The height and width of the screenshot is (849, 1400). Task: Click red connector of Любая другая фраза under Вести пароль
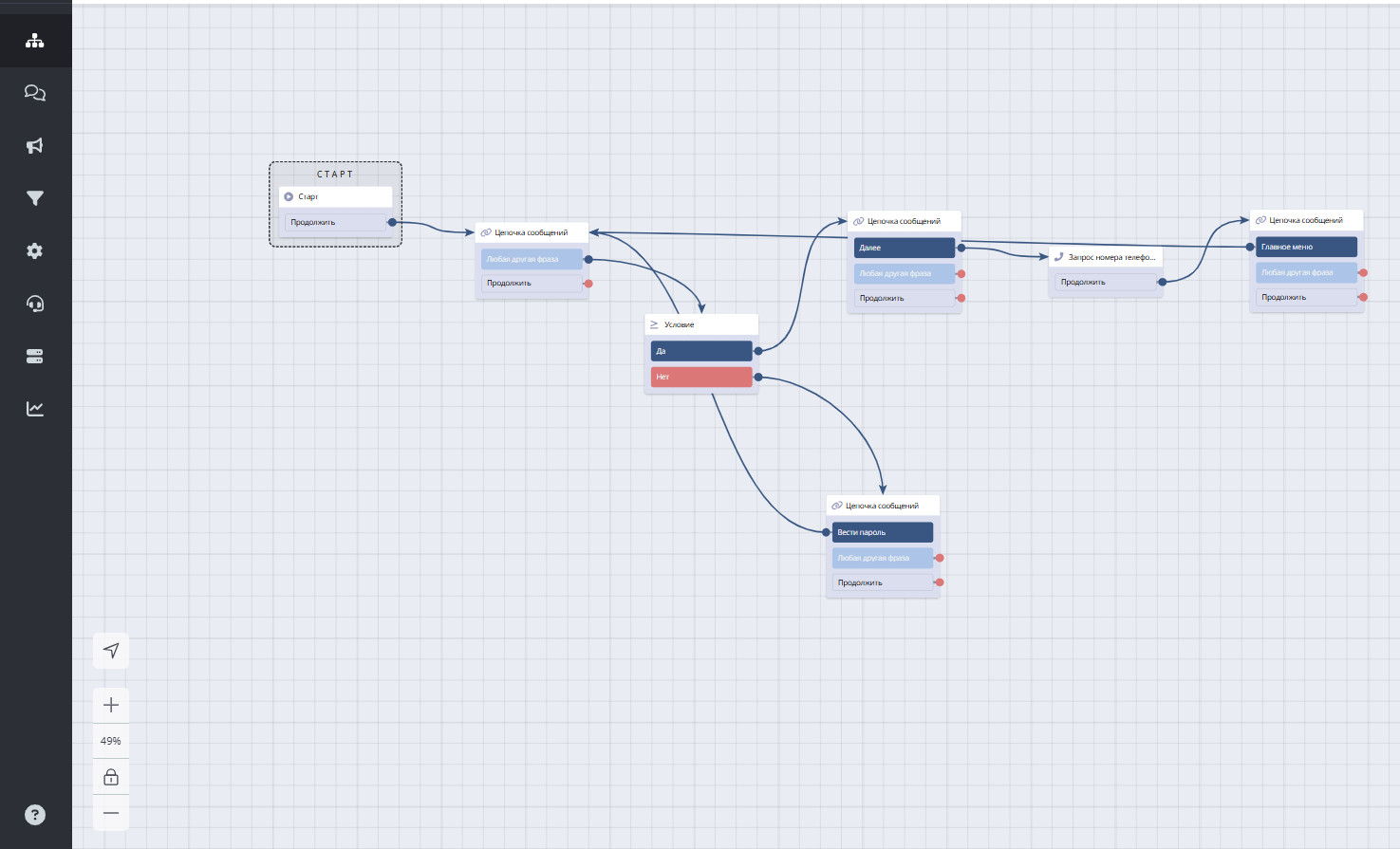pos(939,558)
